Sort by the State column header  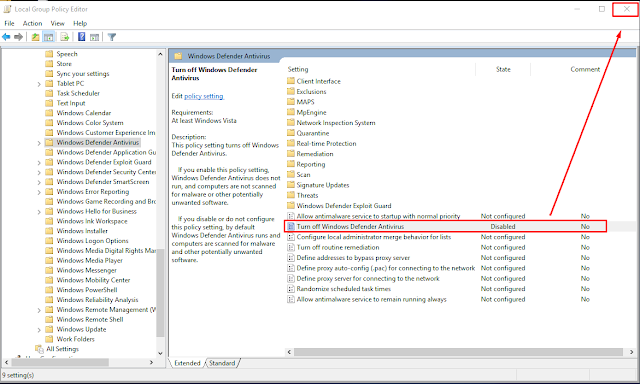[x=503, y=69]
